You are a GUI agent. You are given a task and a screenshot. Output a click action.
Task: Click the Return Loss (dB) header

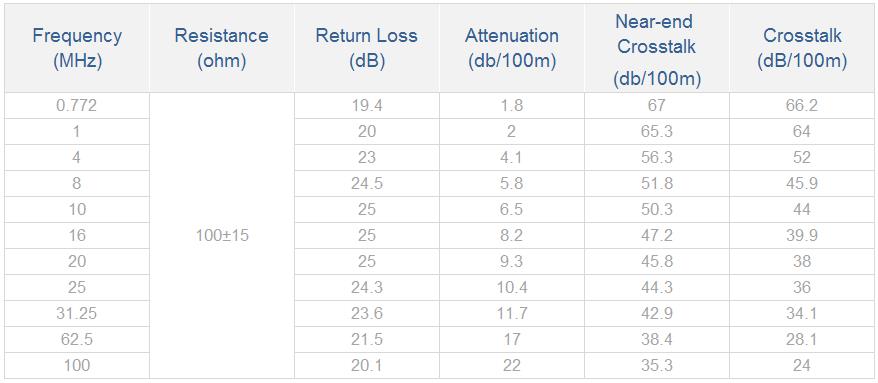(x=367, y=48)
